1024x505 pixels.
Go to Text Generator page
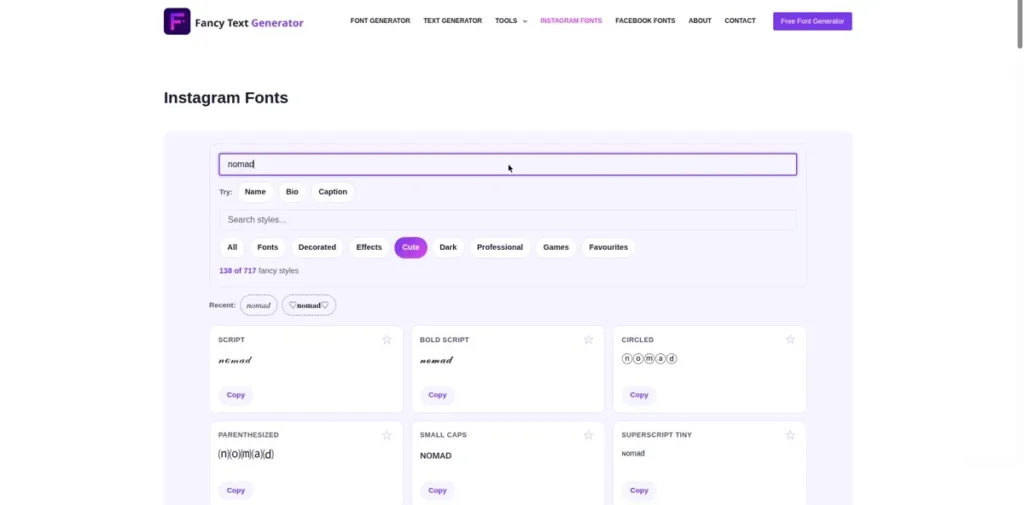tap(453, 21)
